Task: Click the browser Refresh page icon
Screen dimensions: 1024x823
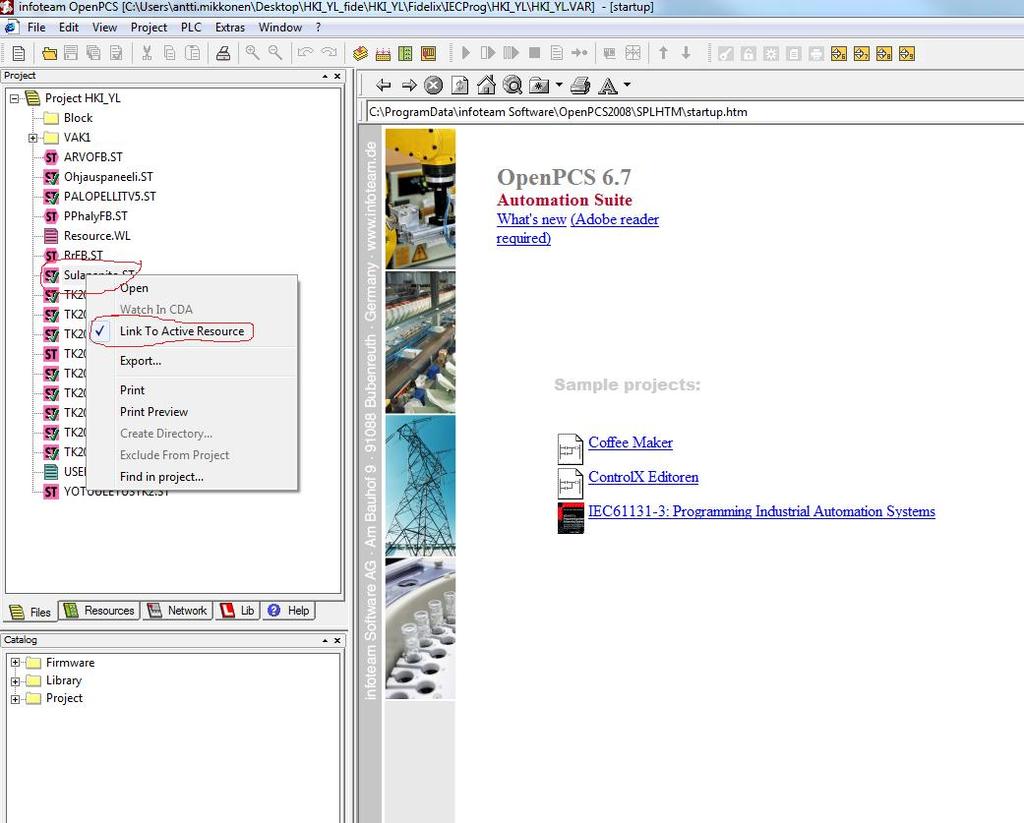Action: click(x=460, y=85)
